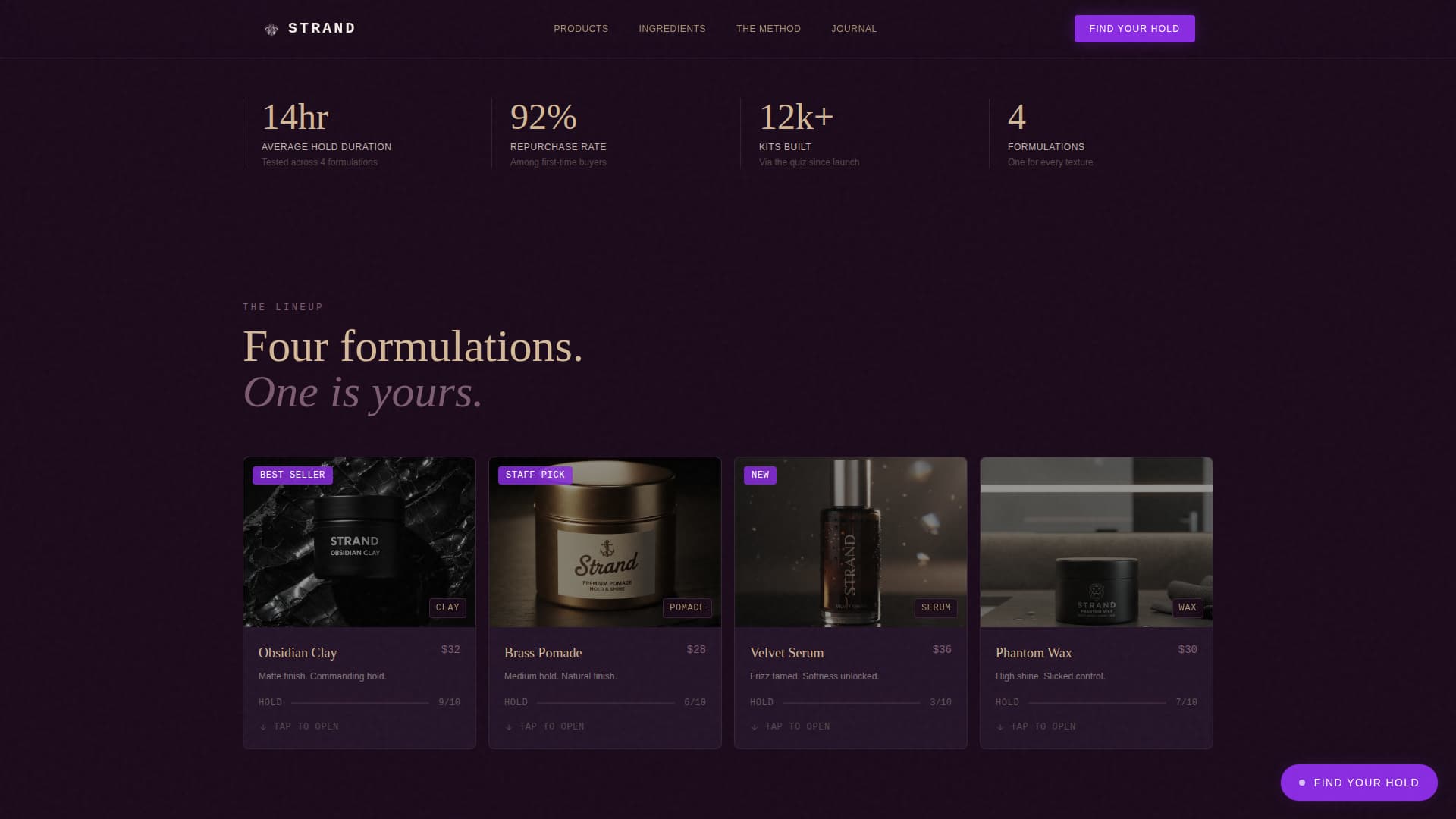
Task: Click 'Among first-time buyers' caption
Action: pyautogui.click(x=558, y=162)
